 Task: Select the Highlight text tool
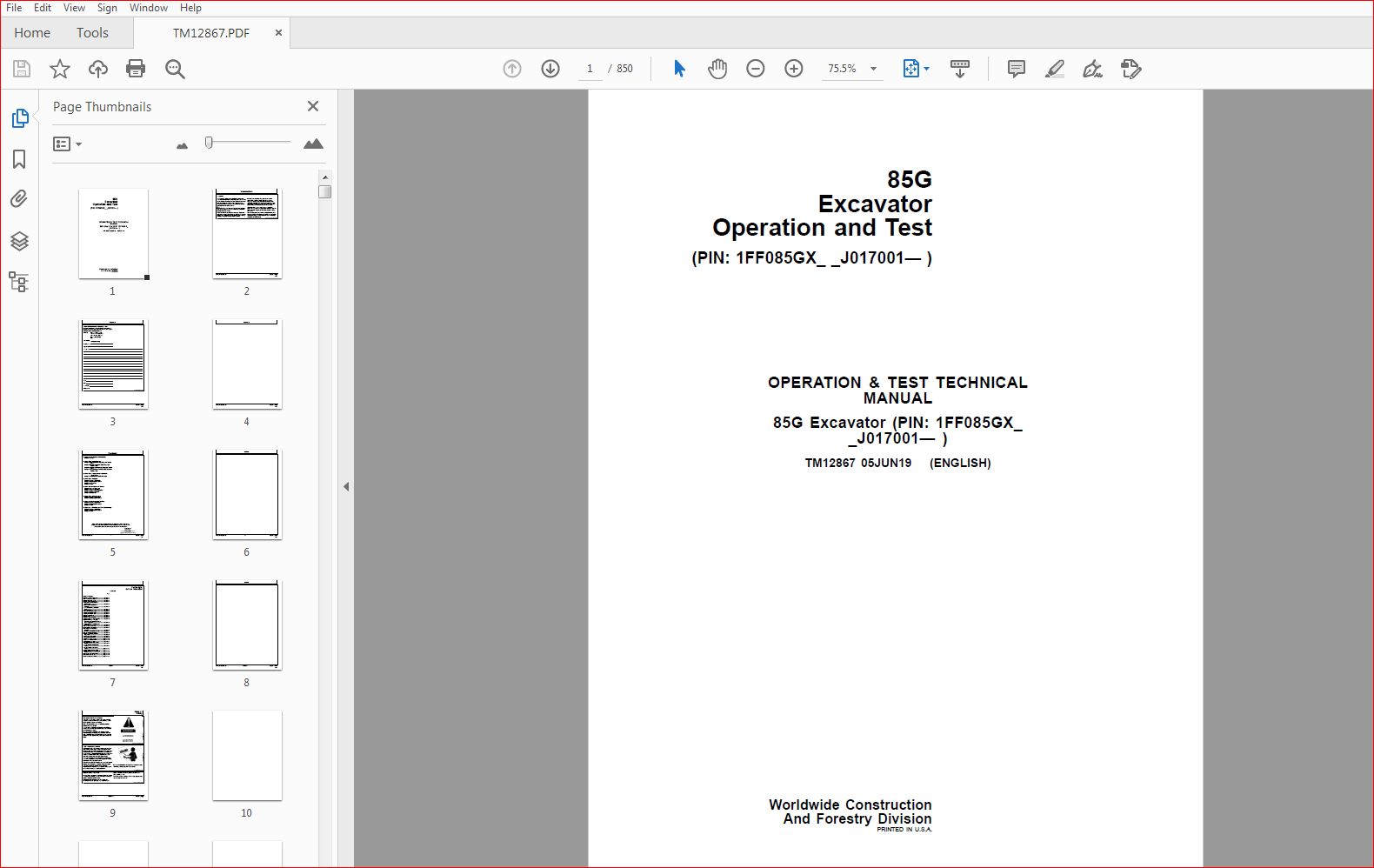[x=1055, y=69]
